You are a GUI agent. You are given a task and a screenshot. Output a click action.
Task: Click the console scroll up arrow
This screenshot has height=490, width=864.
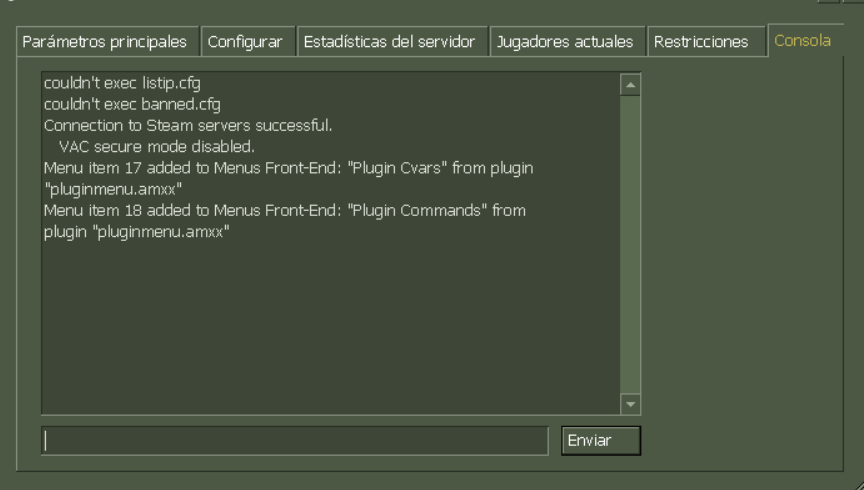click(x=630, y=85)
